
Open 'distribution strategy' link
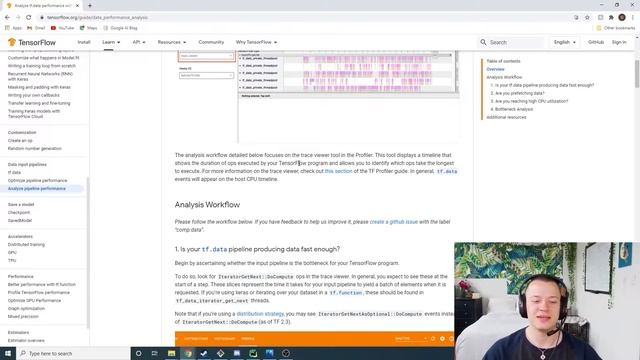point(260,314)
